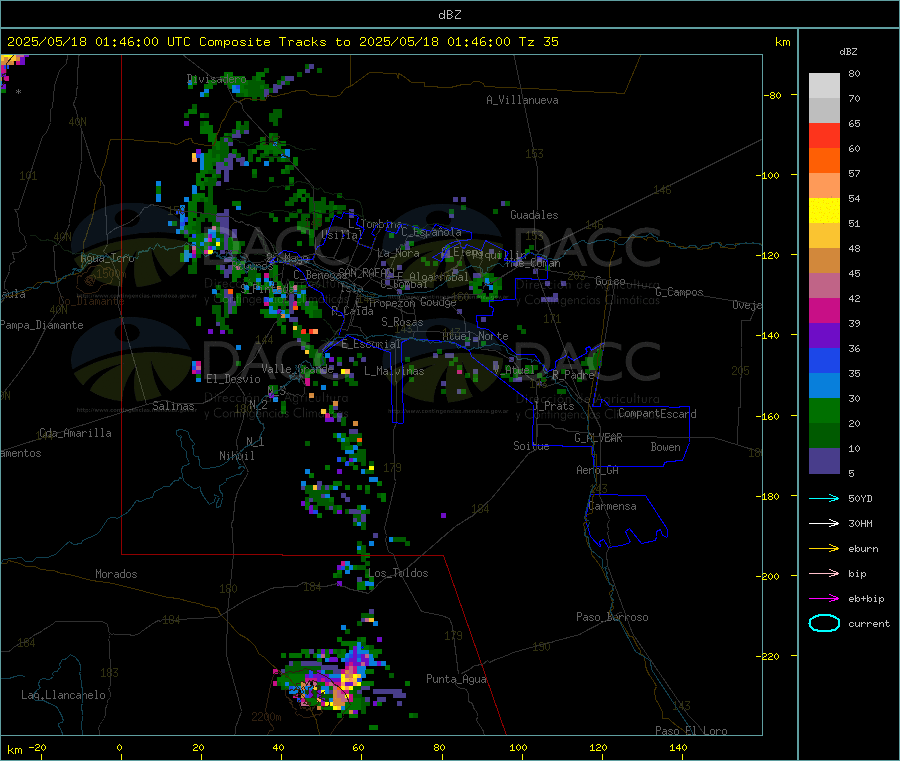Click the Cda_Amarilla location label
900x761 pixels.
tap(75, 433)
